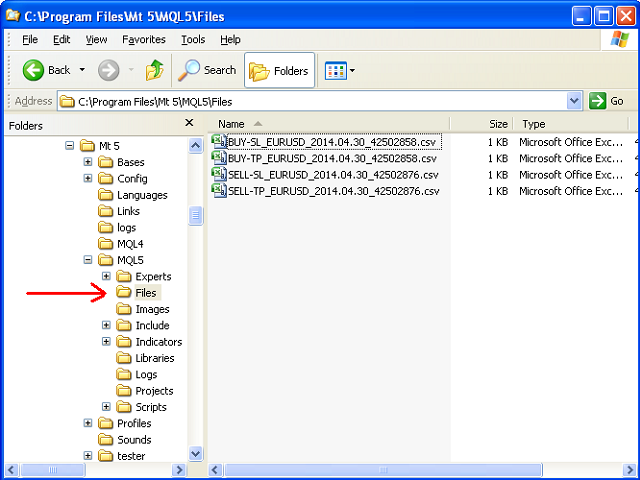Click the address bar path field

312,101
